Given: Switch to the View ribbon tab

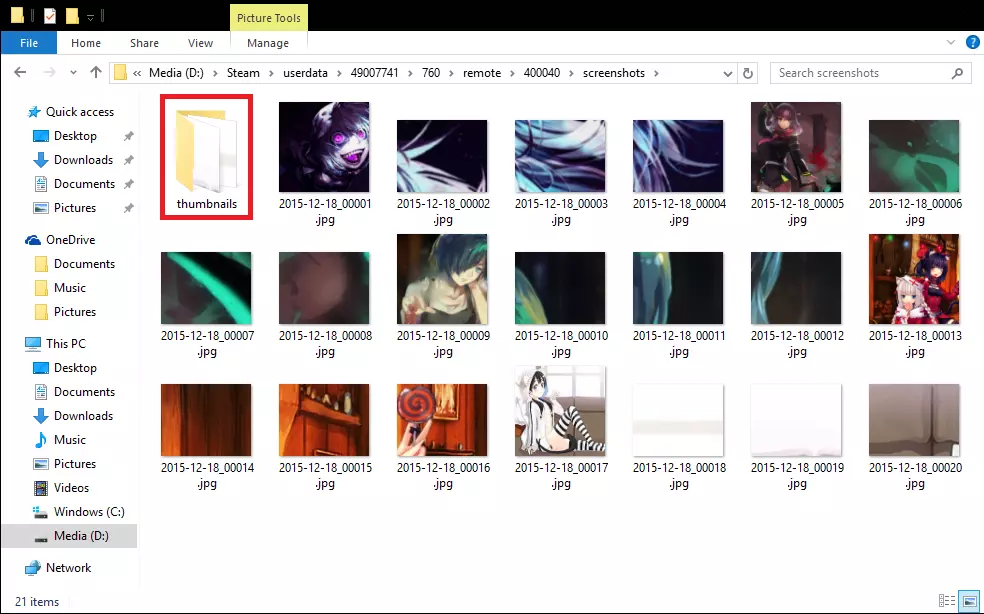Looking at the screenshot, I should coord(200,43).
